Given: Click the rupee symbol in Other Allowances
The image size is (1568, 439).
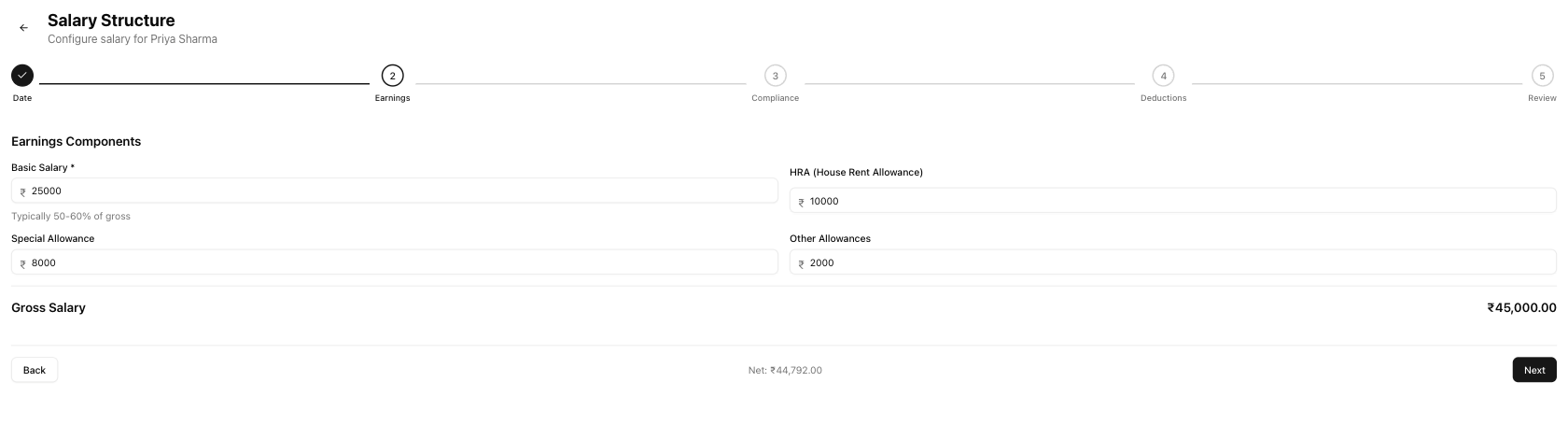Looking at the screenshot, I should pos(802,263).
